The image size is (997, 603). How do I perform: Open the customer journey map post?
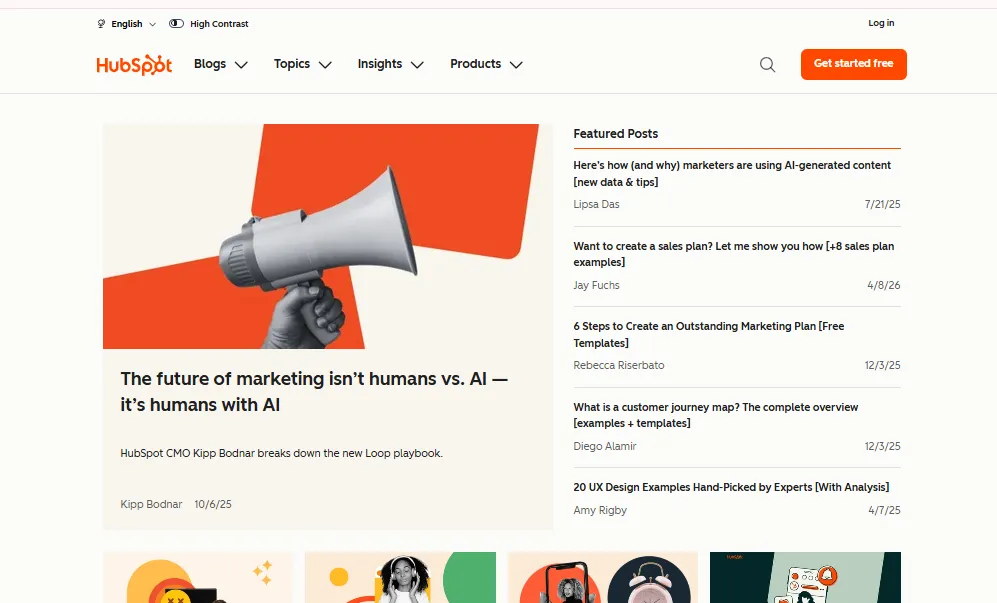pos(715,415)
